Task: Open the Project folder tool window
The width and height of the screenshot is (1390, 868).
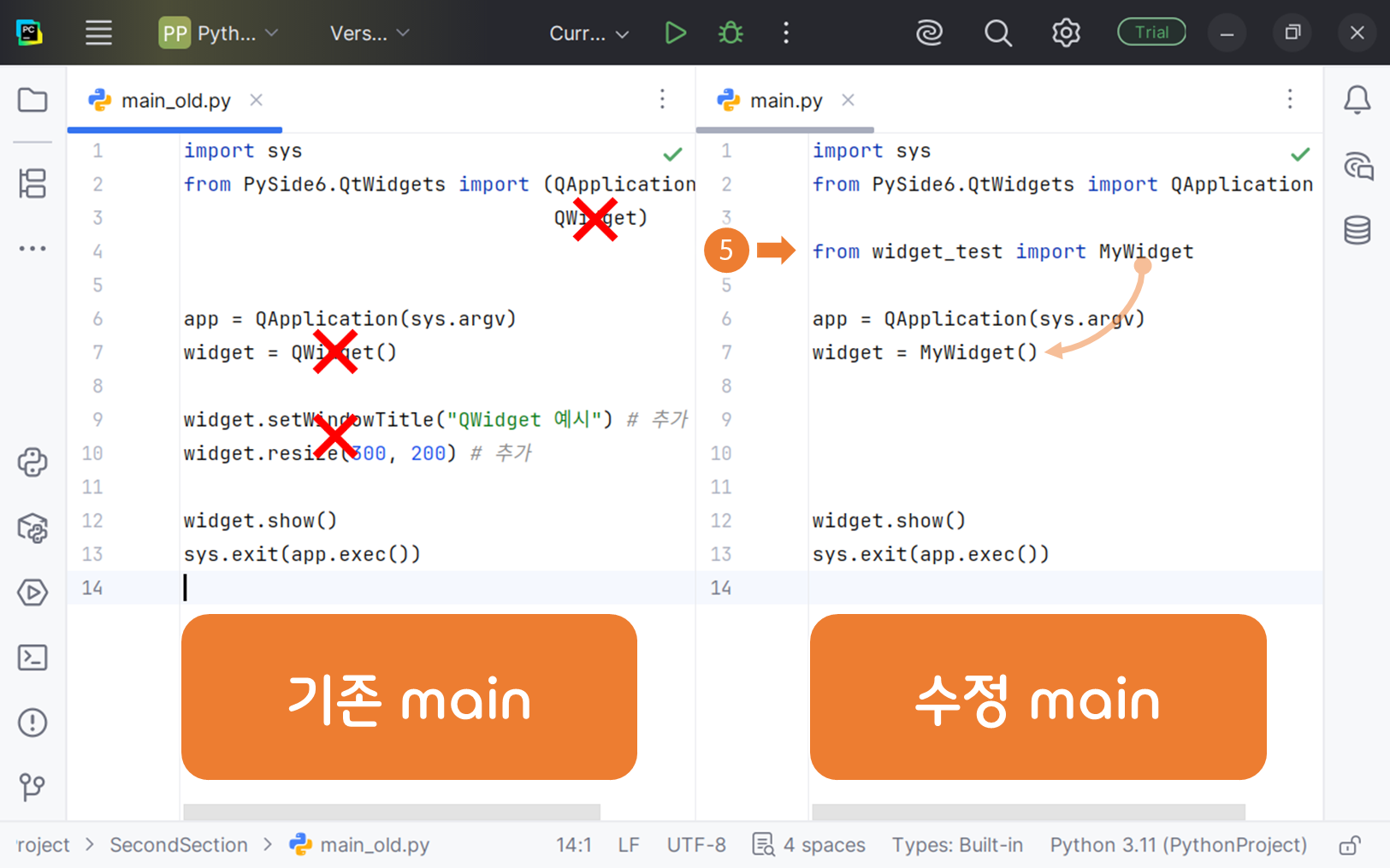Action: 33,100
